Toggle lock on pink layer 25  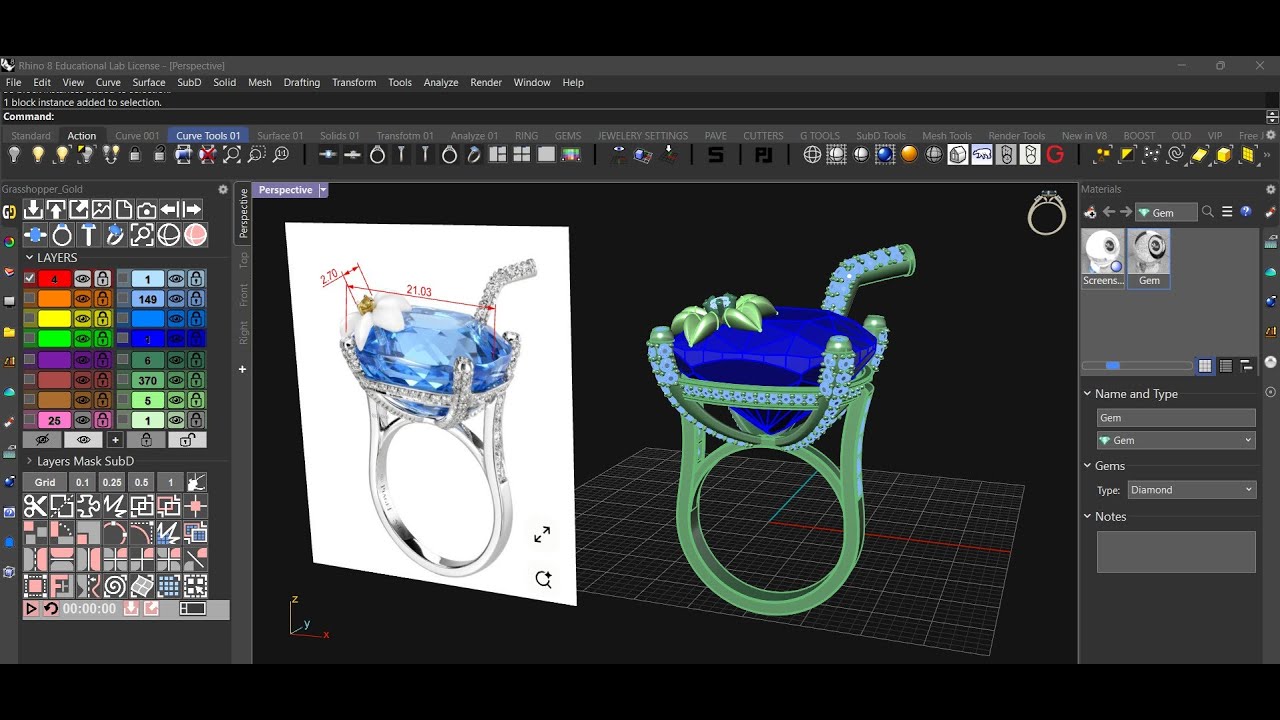102,420
